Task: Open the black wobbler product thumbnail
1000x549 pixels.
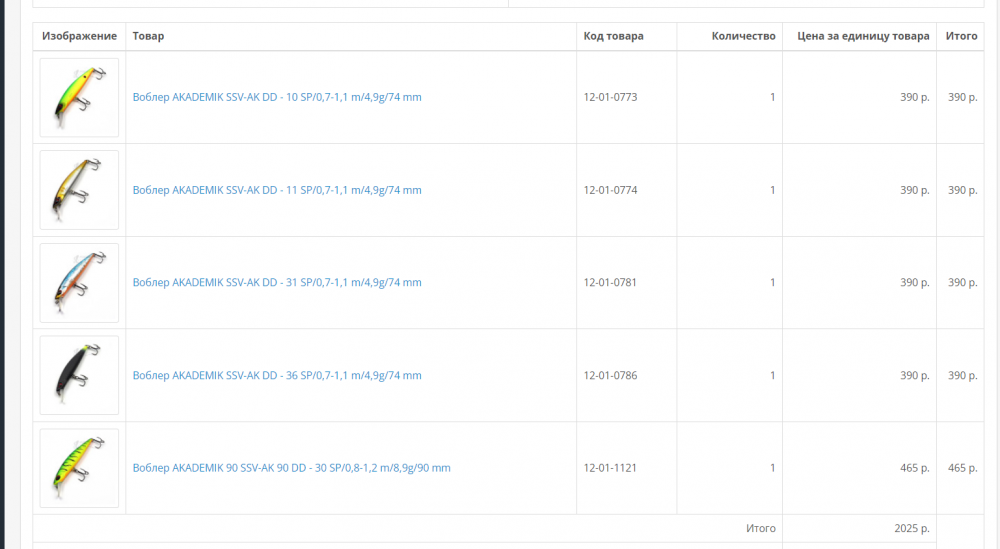Action: 79,375
